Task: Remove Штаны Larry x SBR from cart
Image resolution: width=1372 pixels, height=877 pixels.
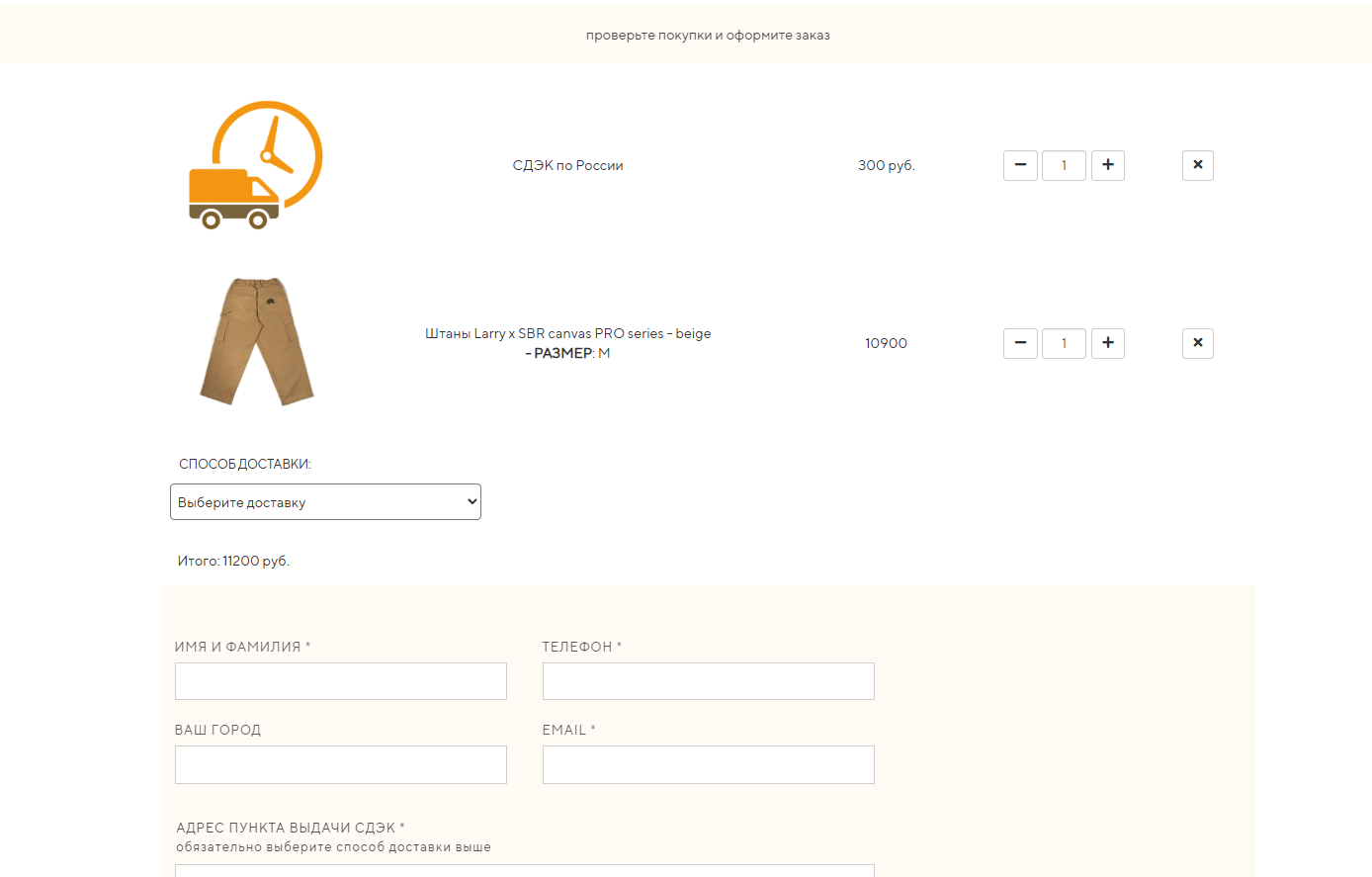Action: (x=1198, y=343)
